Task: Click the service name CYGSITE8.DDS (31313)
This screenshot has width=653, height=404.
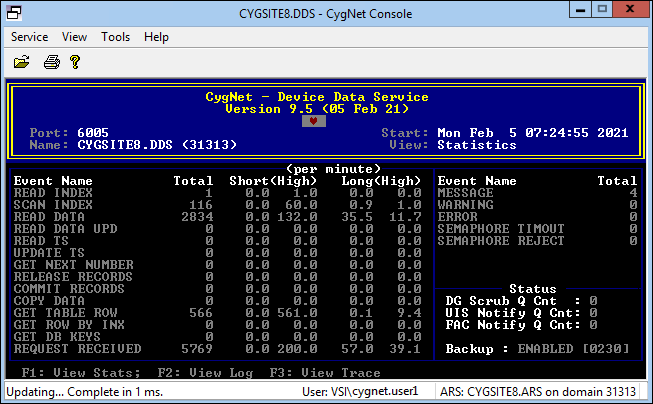Action: tap(157, 145)
